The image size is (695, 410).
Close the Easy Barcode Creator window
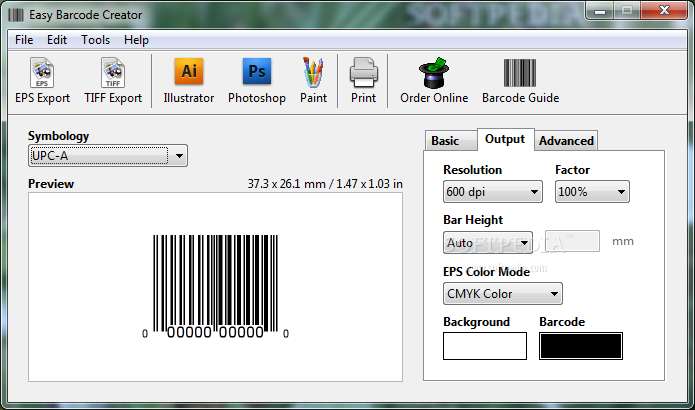[x=664, y=11]
